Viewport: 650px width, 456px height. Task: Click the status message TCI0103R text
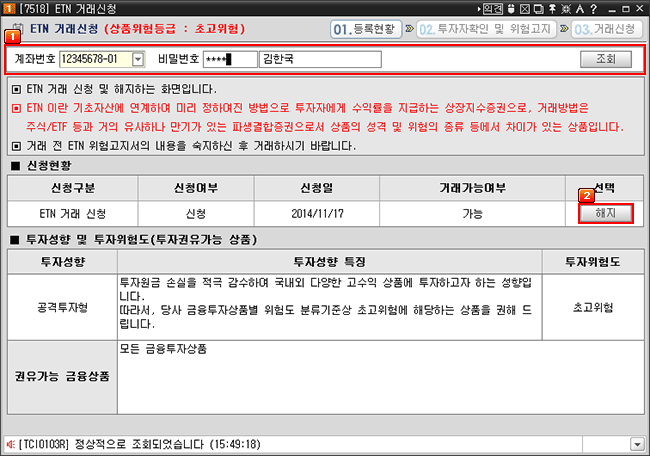tap(140, 444)
